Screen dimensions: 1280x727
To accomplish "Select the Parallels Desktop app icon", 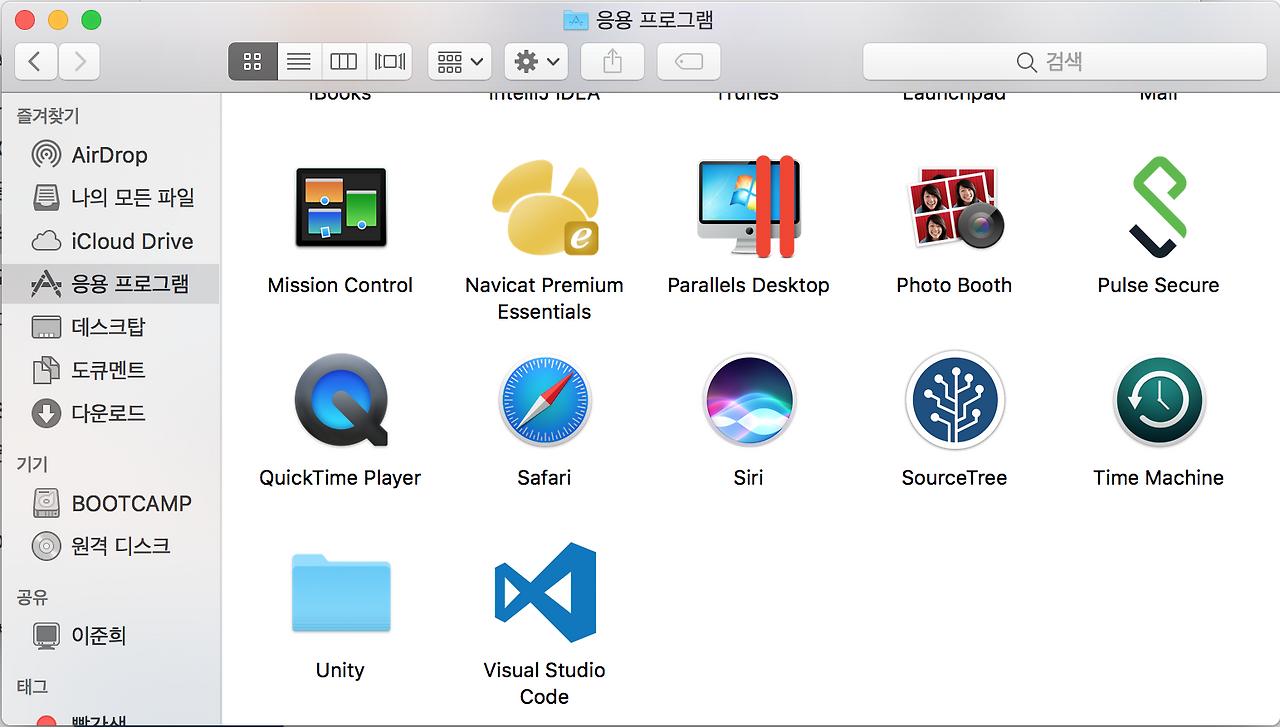I will coord(748,207).
